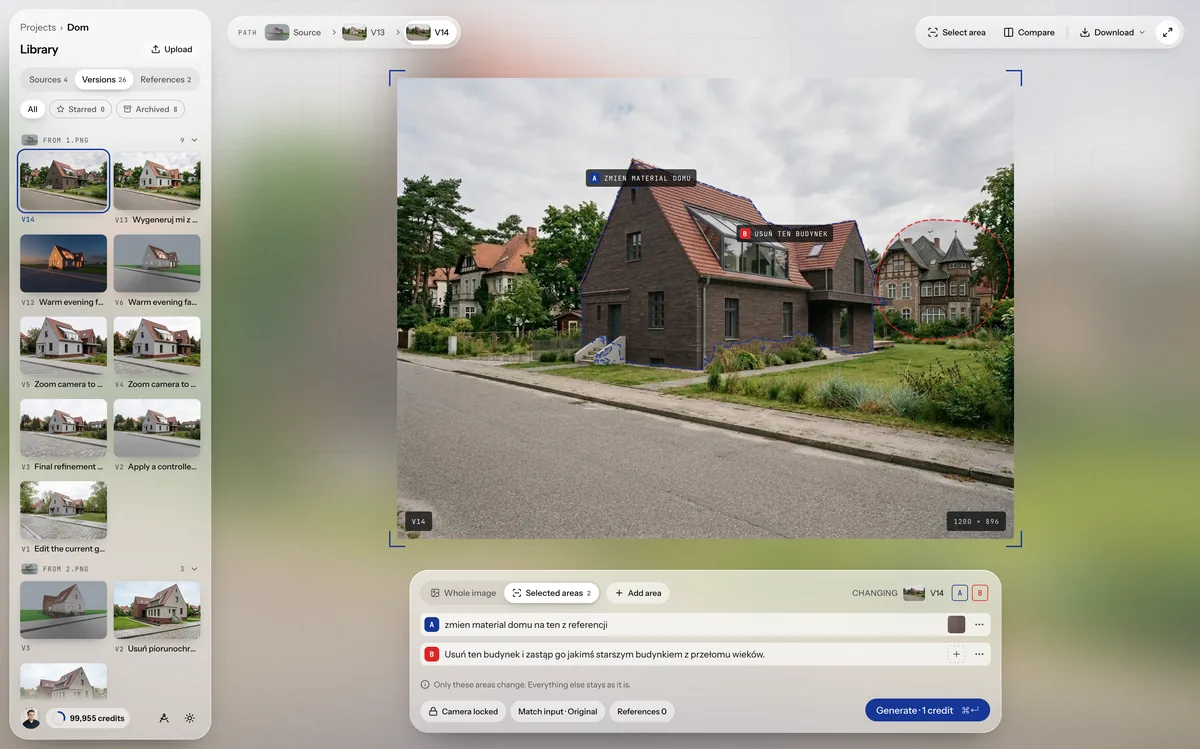Image resolution: width=1200 pixels, height=749 pixels.
Task: Open the reference swatch for area A
Action: pyautogui.click(x=956, y=624)
